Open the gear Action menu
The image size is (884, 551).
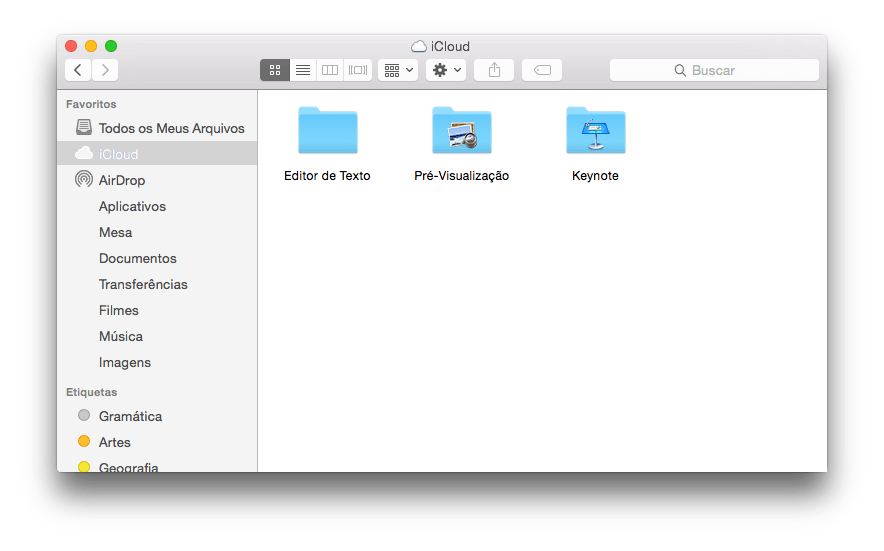[446, 70]
